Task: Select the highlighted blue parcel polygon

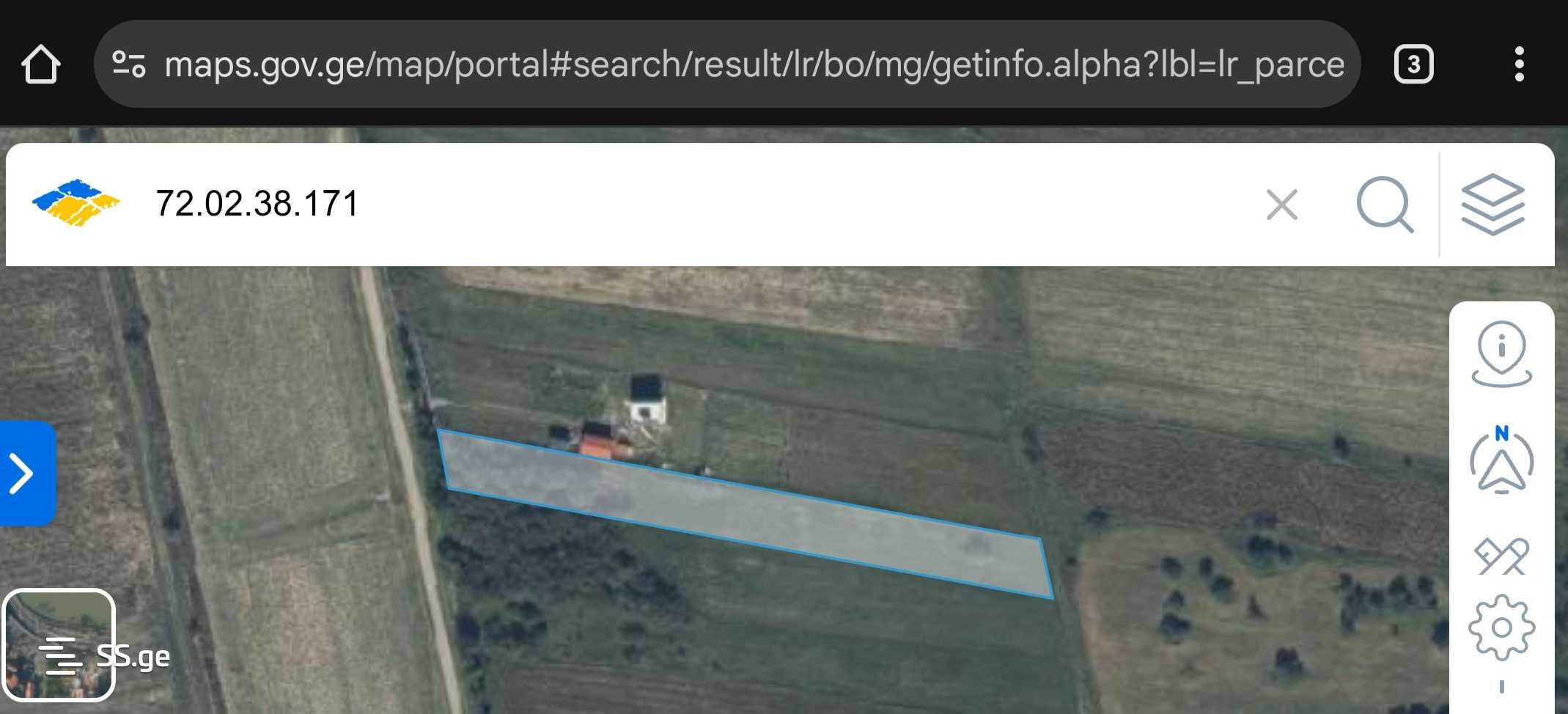Action: [x=746, y=515]
